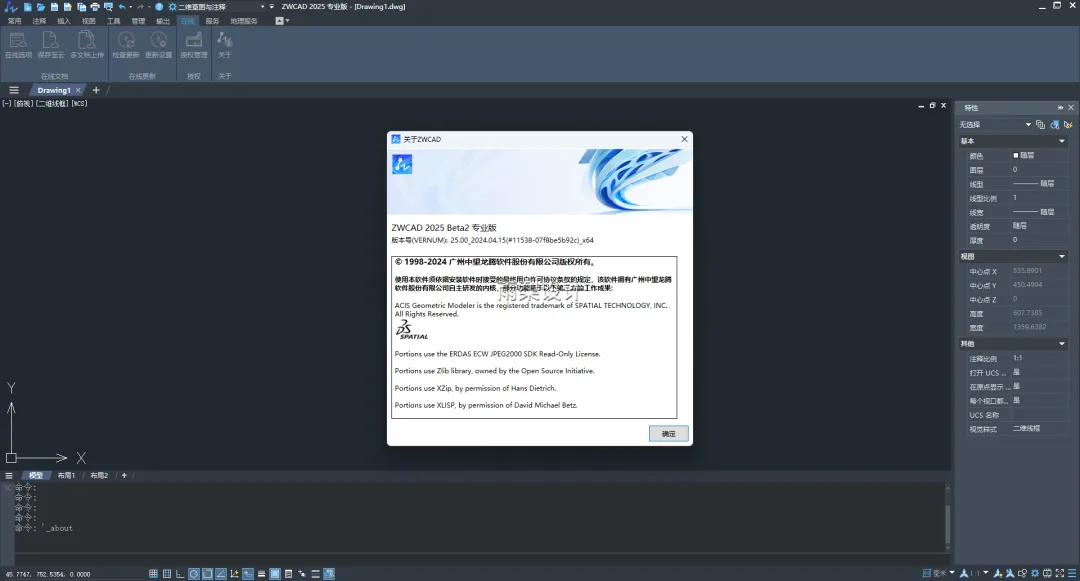Click the Save icon in quick access toolbar

(54, 7)
